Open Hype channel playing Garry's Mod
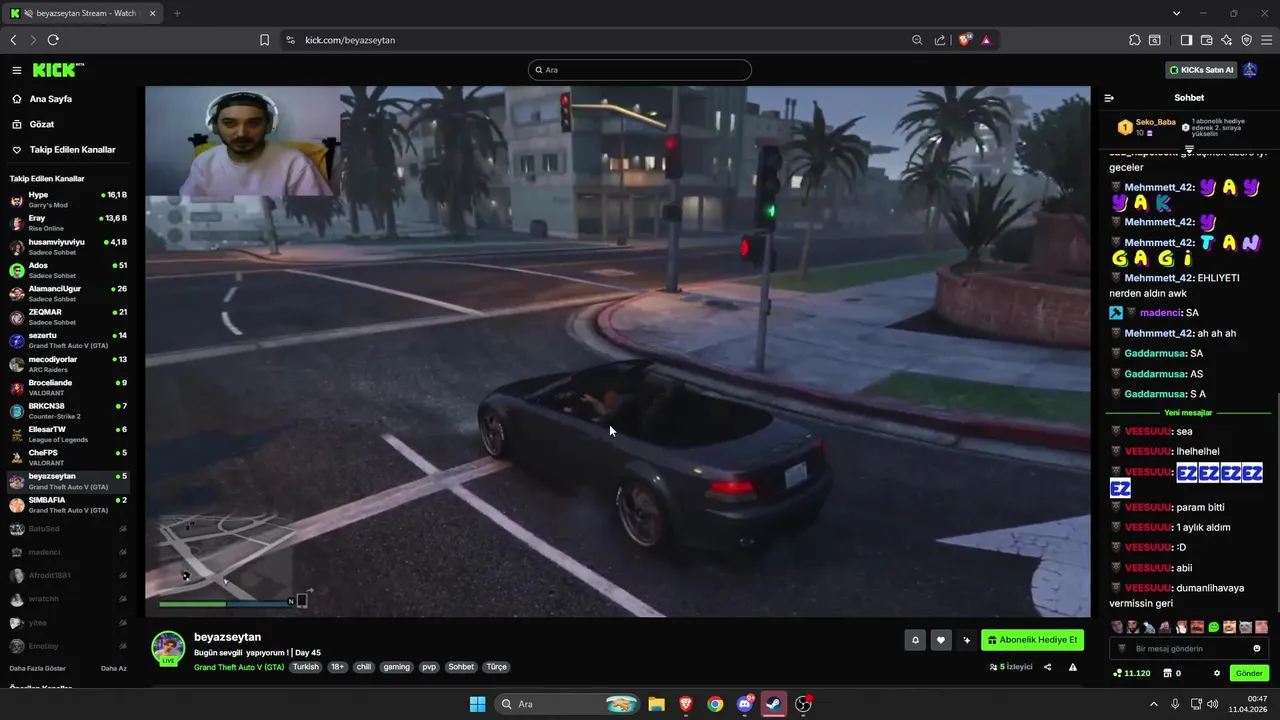This screenshot has width=1280, height=720. [68, 199]
